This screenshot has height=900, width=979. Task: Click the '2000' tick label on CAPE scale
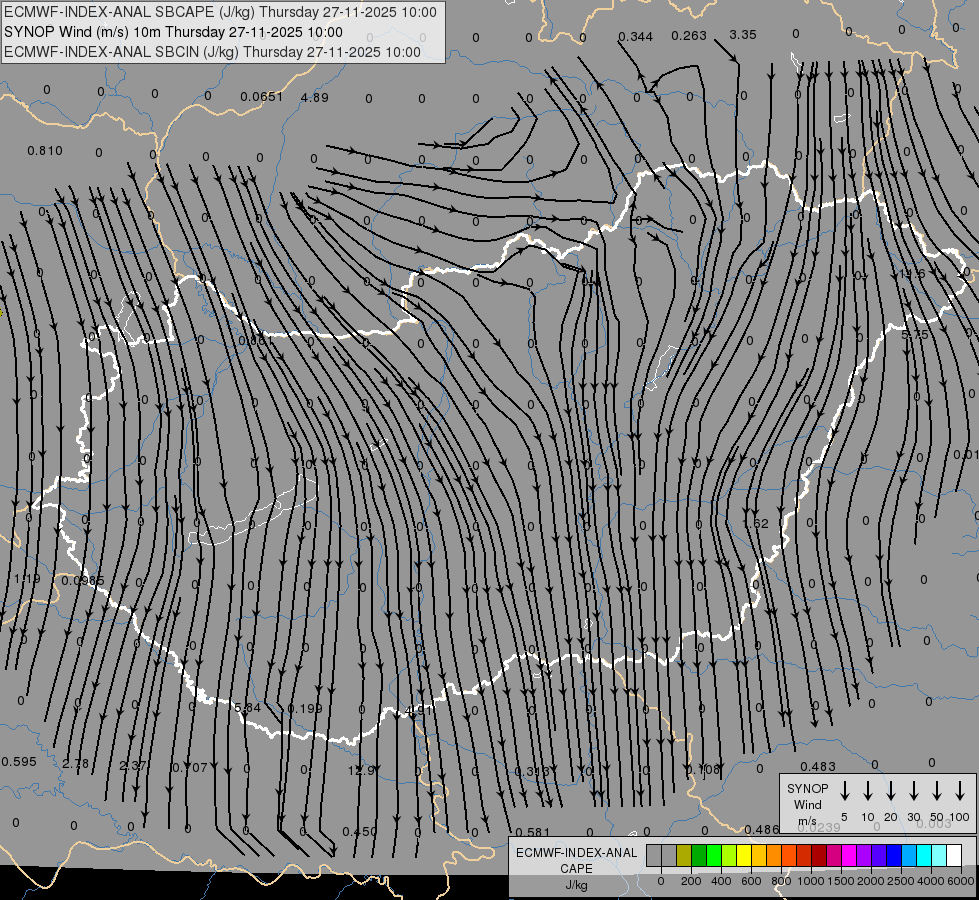click(871, 881)
